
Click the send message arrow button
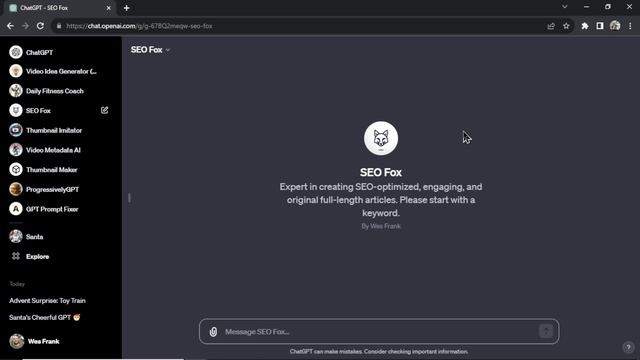point(546,331)
